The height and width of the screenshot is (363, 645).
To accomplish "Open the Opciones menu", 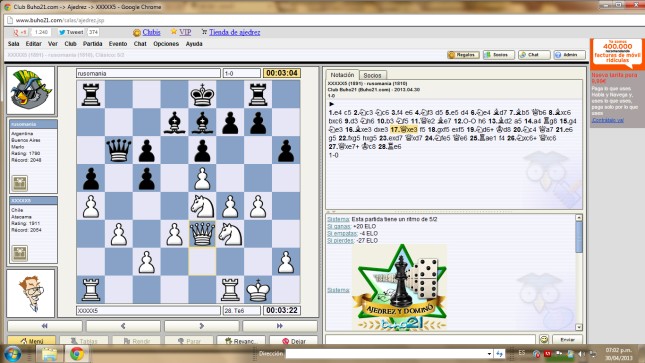I will (x=166, y=44).
